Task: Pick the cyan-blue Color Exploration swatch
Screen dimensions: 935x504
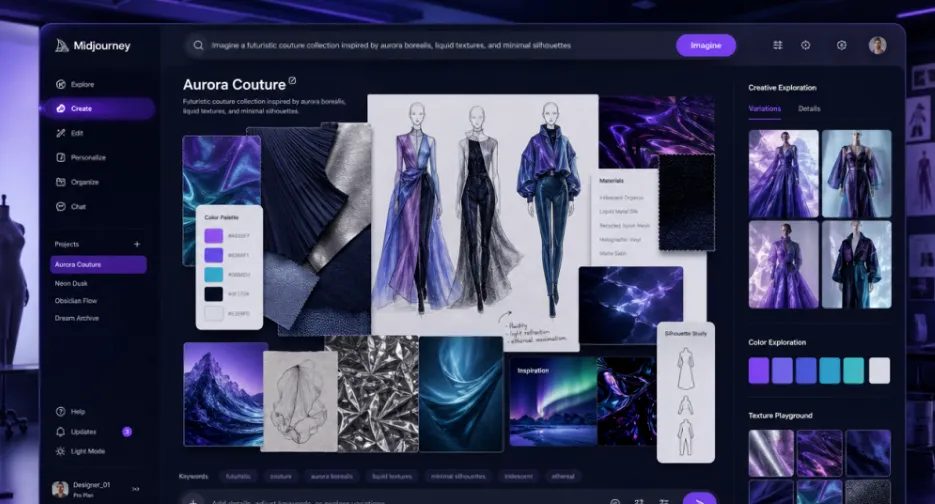Action: (829, 370)
